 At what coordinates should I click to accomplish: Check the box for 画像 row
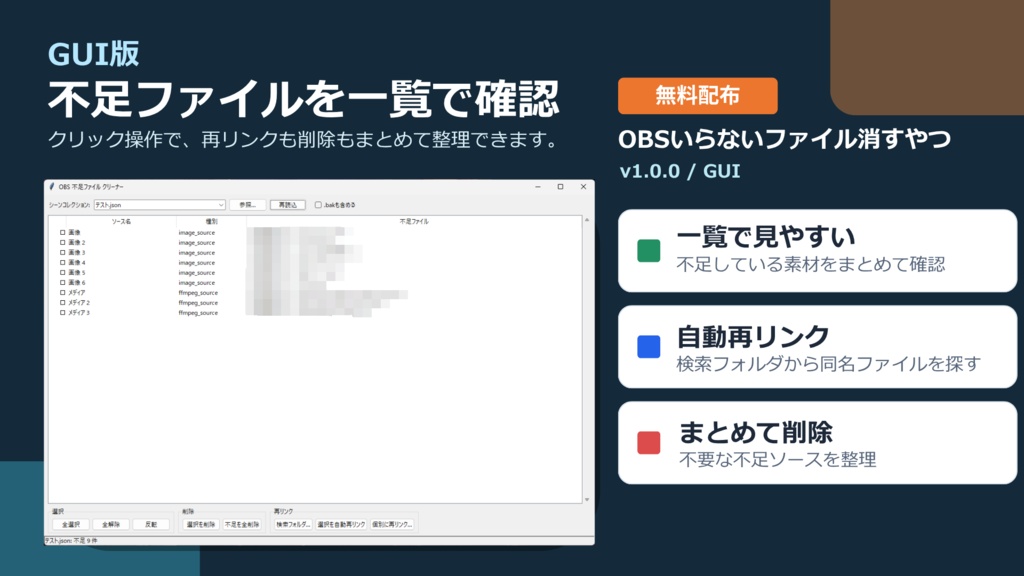[63, 232]
